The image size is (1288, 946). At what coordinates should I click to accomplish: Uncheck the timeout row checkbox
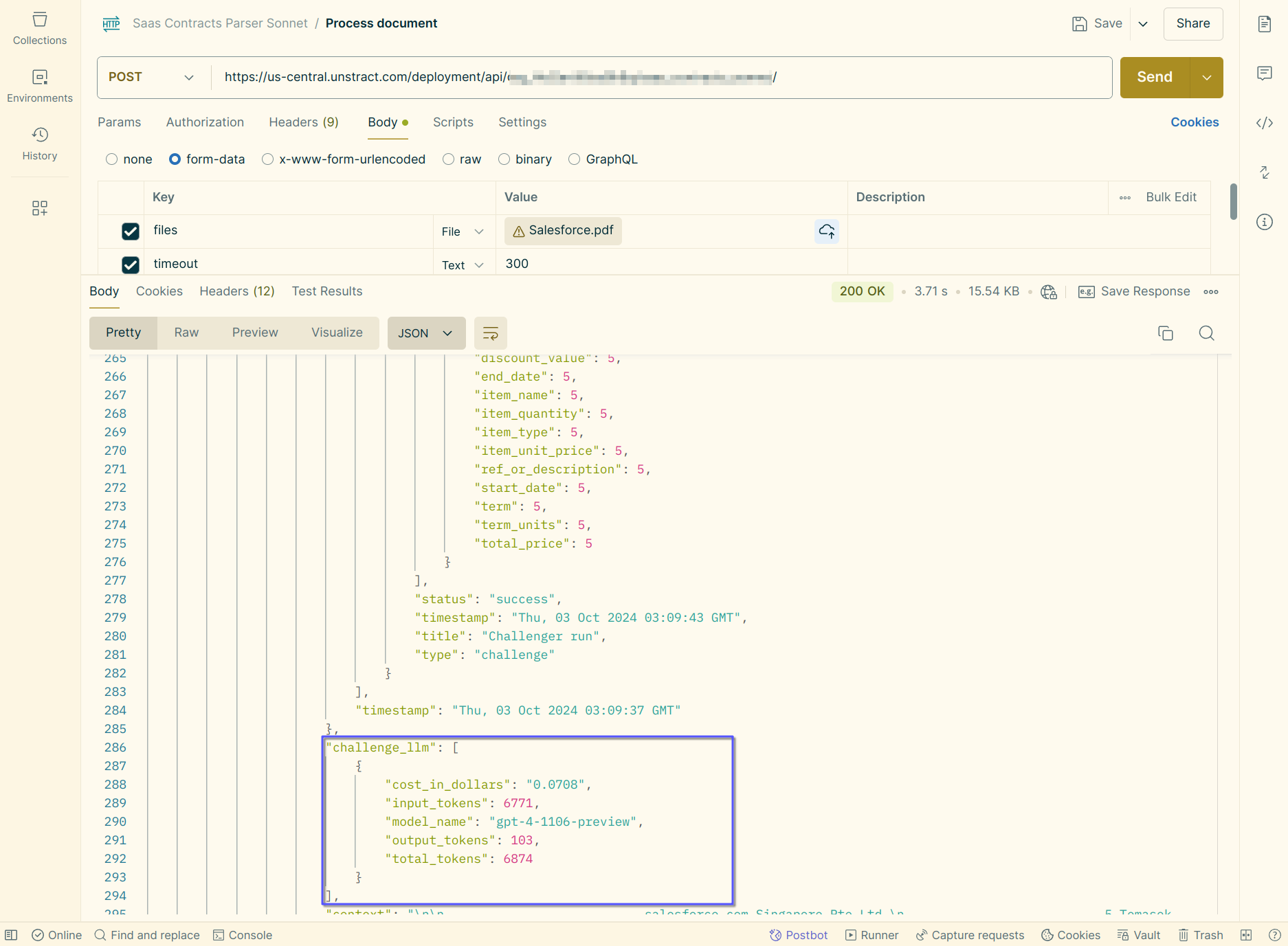tap(131, 265)
